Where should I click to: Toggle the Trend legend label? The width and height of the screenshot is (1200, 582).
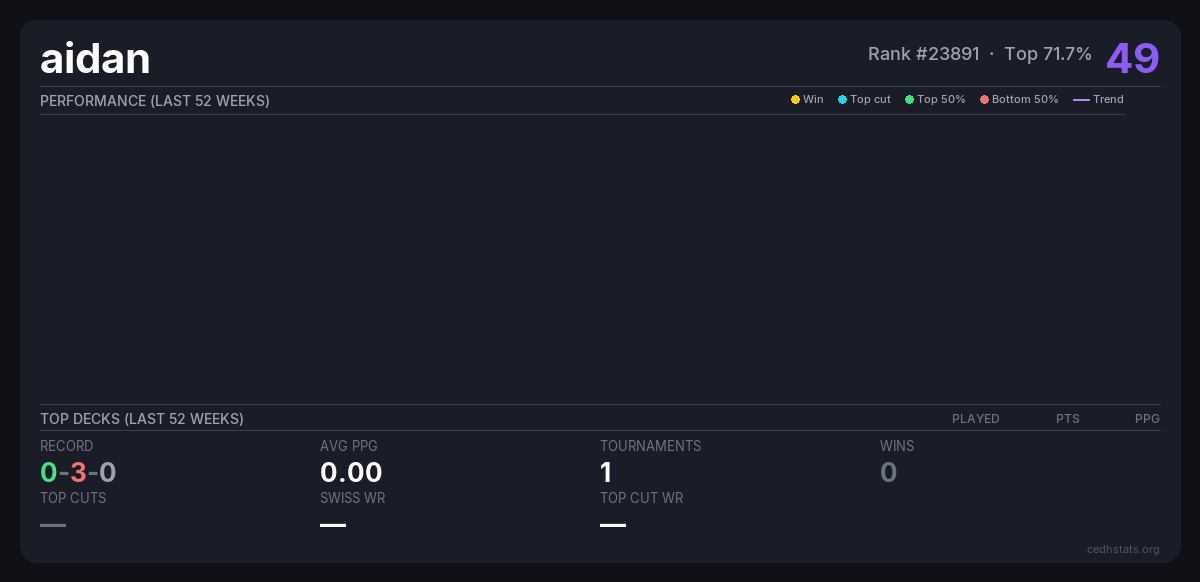(1108, 100)
